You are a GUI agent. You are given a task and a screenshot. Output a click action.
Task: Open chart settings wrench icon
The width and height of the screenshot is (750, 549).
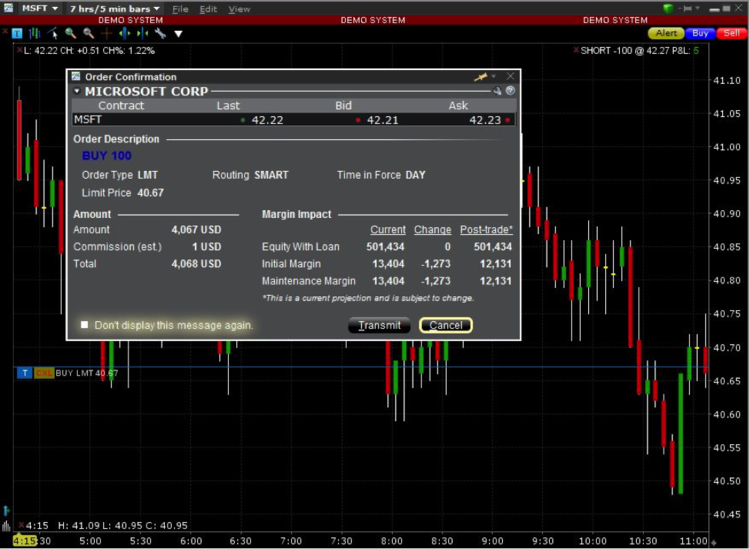[160, 33]
